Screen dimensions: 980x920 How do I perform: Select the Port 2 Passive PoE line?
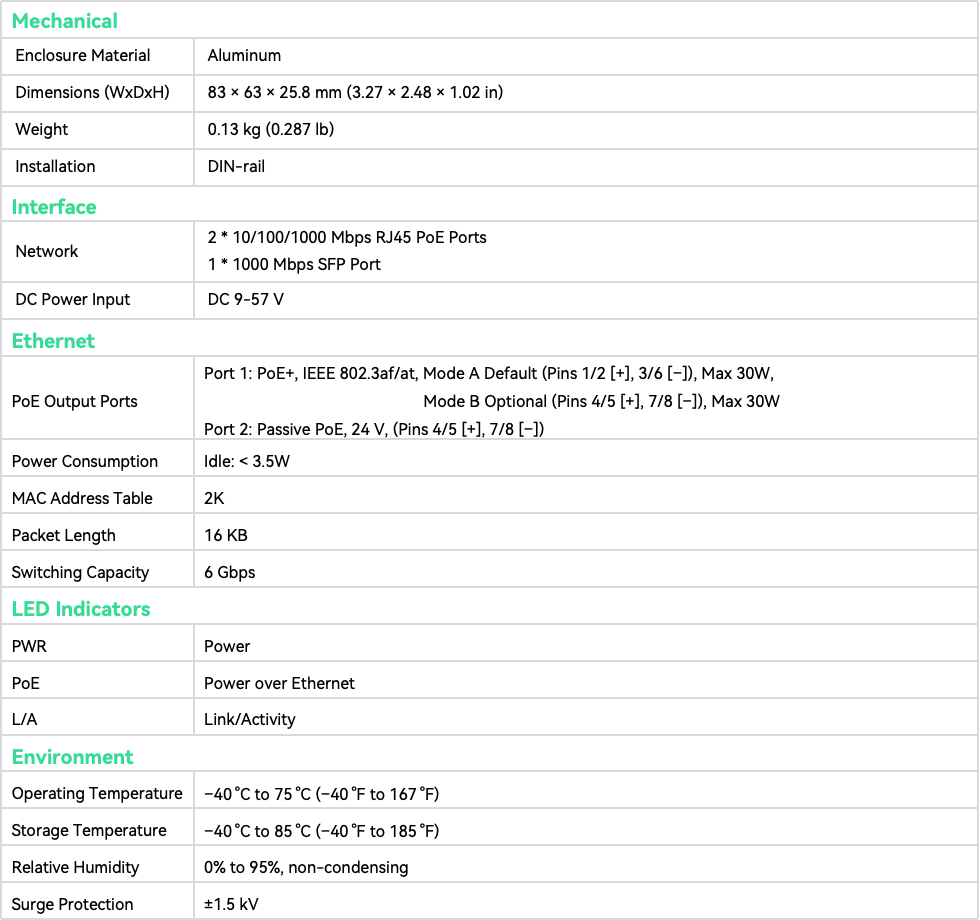click(374, 429)
